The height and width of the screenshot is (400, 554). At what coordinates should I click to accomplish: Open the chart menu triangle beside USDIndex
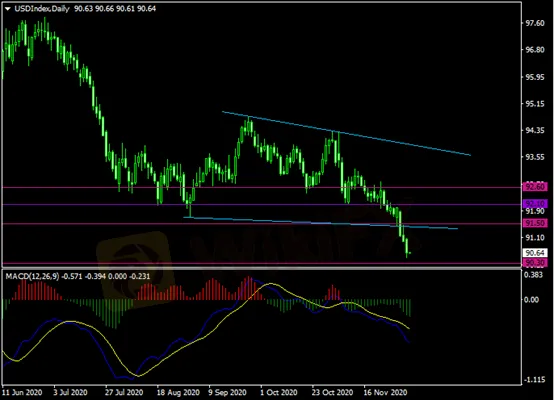pos(8,9)
